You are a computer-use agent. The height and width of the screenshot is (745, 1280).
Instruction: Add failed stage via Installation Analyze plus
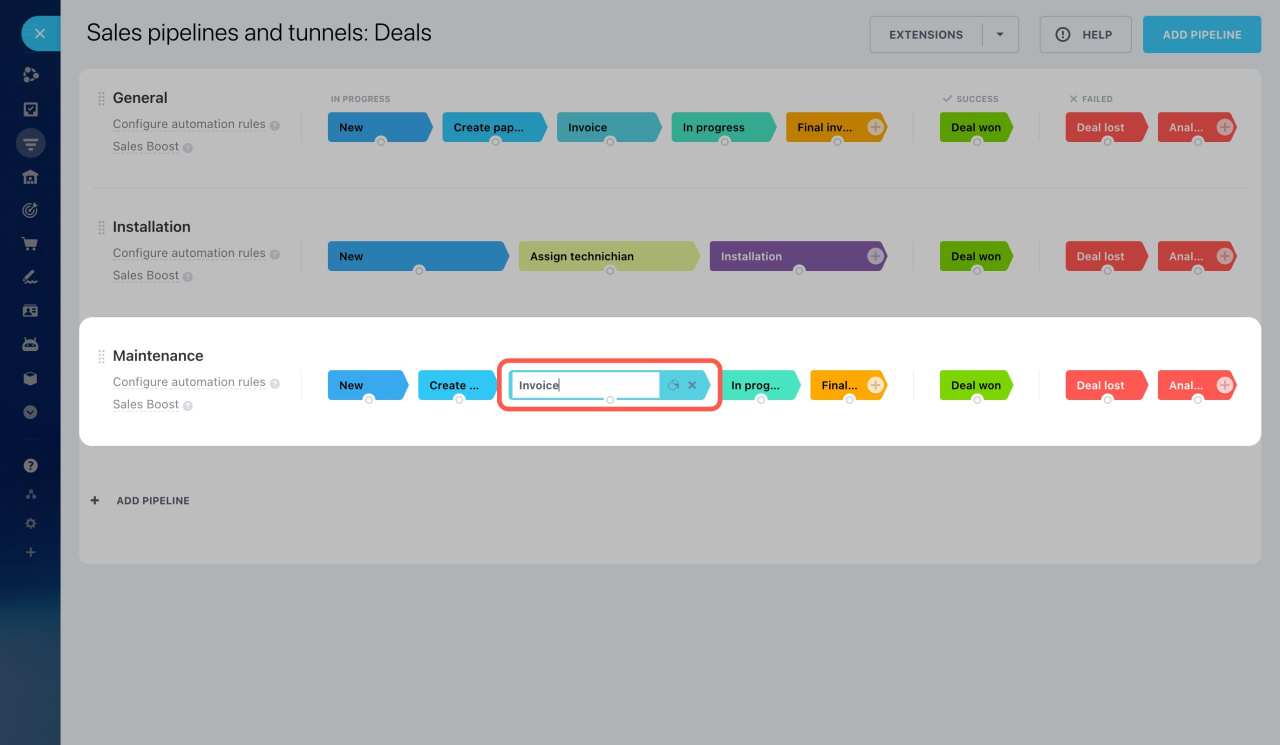pyautogui.click(x=1224, y=256)
